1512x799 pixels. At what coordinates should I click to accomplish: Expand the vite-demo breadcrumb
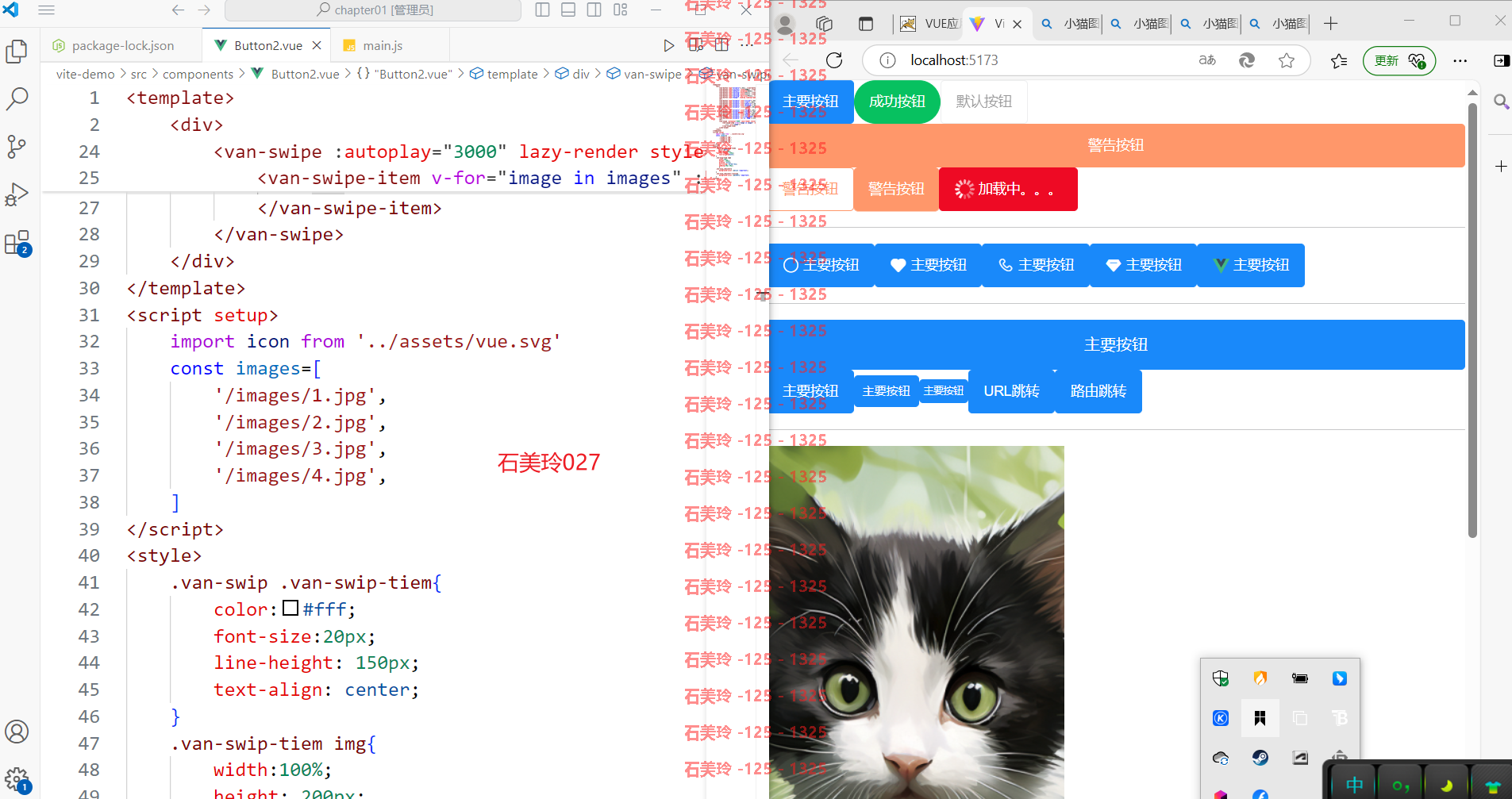pyautogui.click(x=85, y=74)
